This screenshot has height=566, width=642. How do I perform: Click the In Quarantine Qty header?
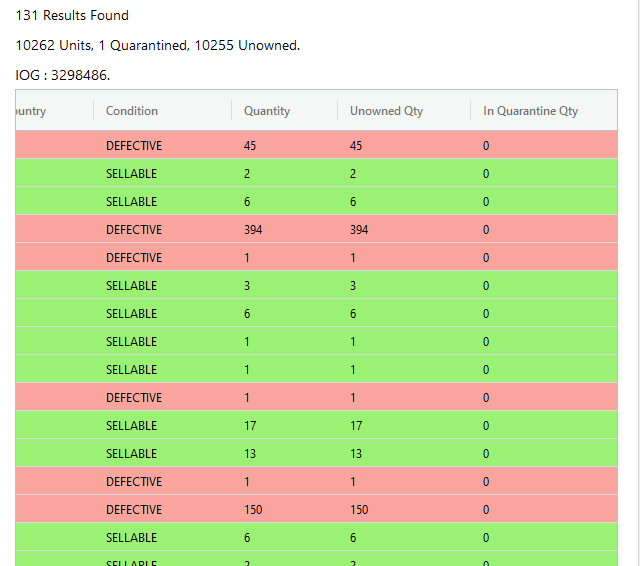(x=530, y=111)
